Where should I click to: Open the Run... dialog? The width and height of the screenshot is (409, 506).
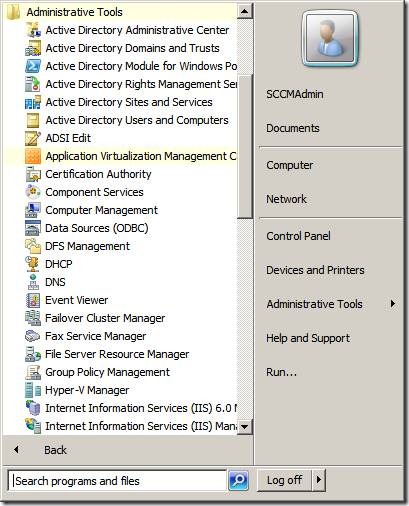coord(281,372)
